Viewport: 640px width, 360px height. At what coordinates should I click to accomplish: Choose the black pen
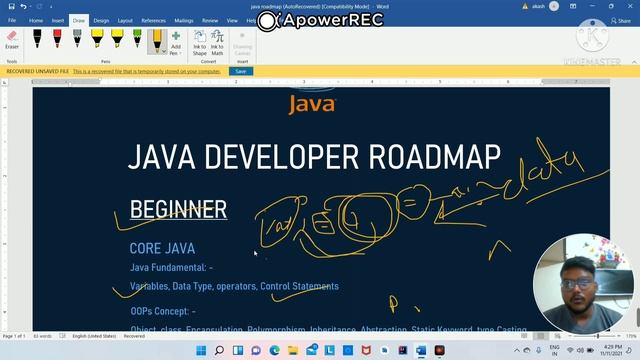[x=37, y=38]
